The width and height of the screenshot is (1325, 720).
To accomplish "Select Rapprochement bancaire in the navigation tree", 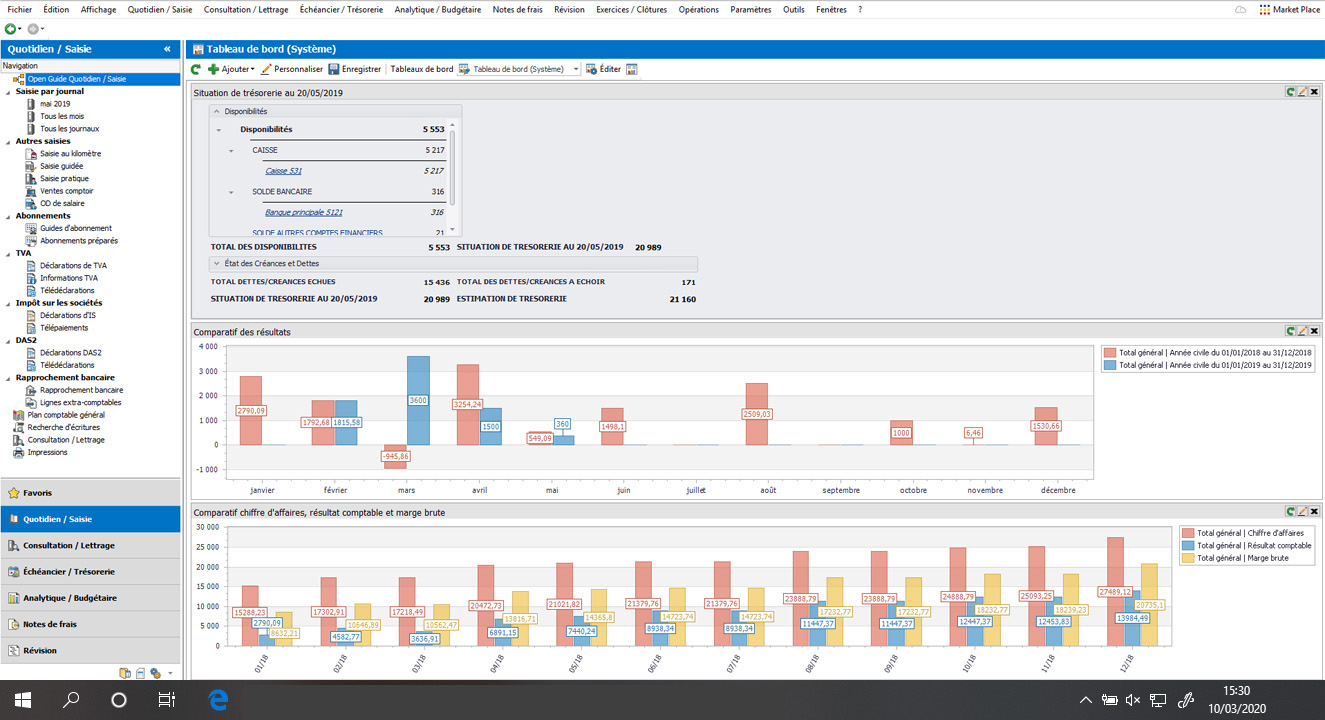I will coord(81,390).
